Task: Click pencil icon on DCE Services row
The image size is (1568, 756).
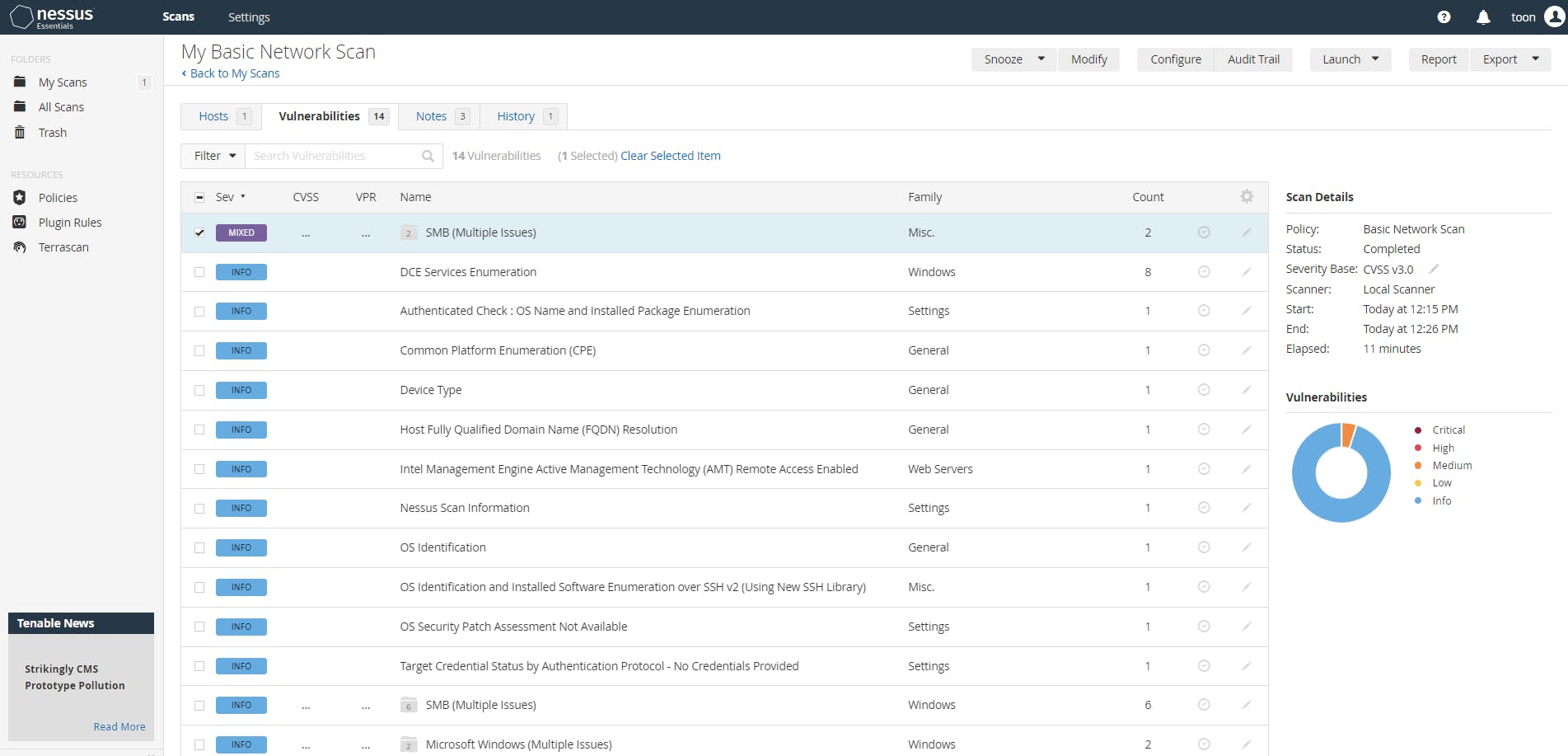Action: click(x=1246, y=272)
